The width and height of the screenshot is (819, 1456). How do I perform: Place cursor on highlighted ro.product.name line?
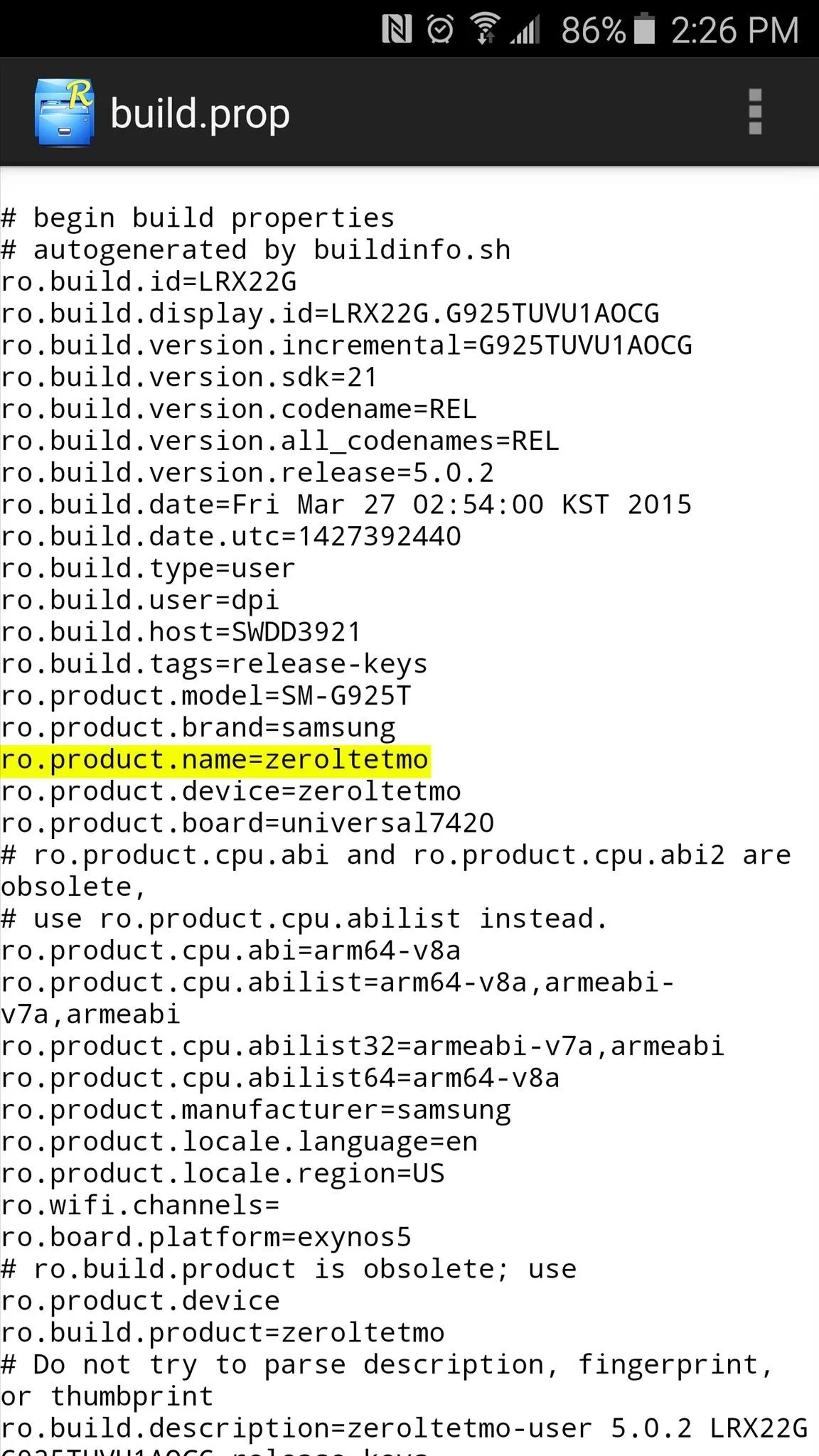click(215, 760)
